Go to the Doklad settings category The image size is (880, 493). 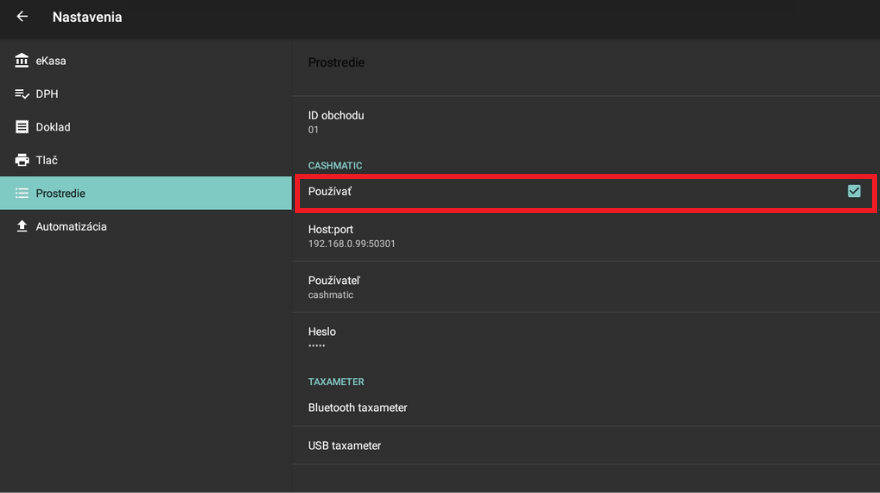tap(53, 127)
